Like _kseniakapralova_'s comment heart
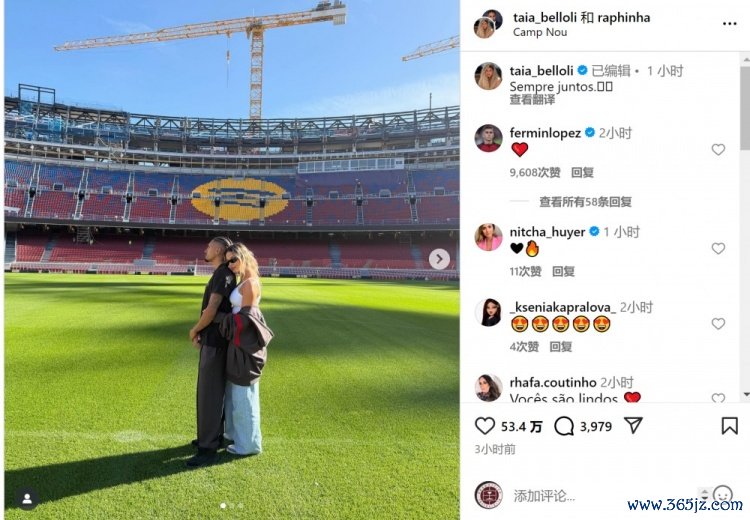 tap(718, 324)
